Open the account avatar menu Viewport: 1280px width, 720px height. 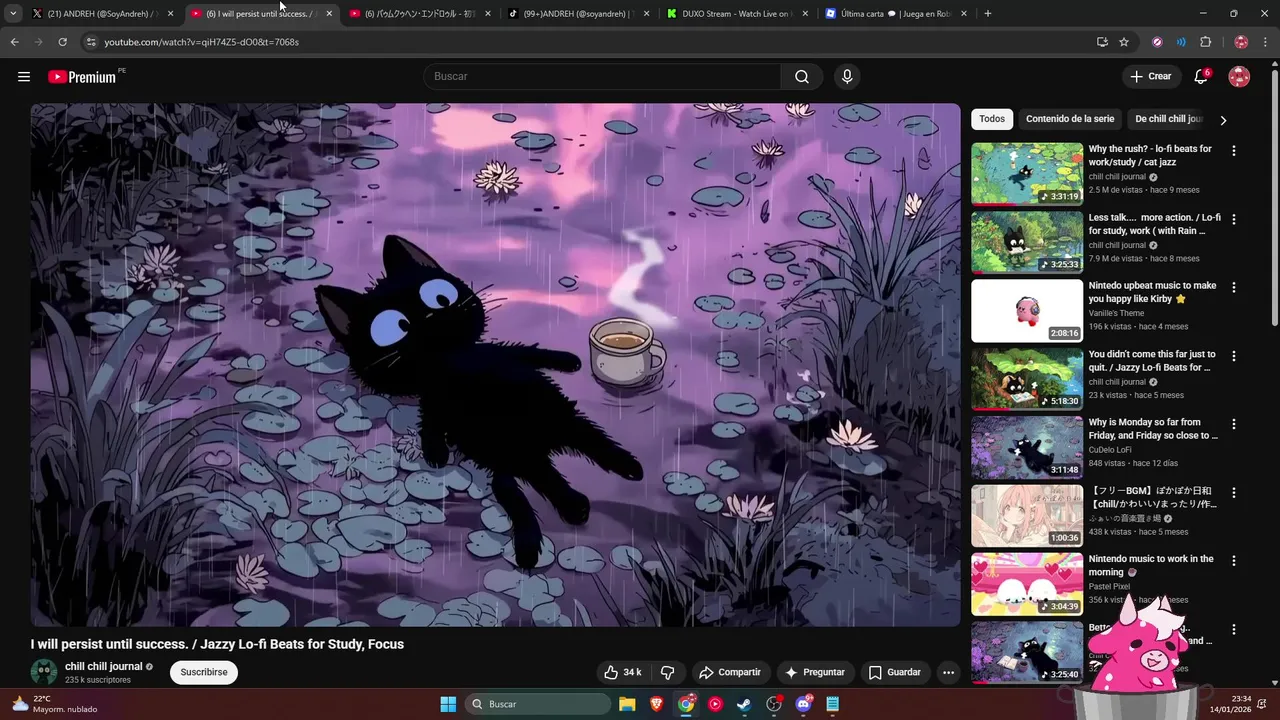[1239, 77]
